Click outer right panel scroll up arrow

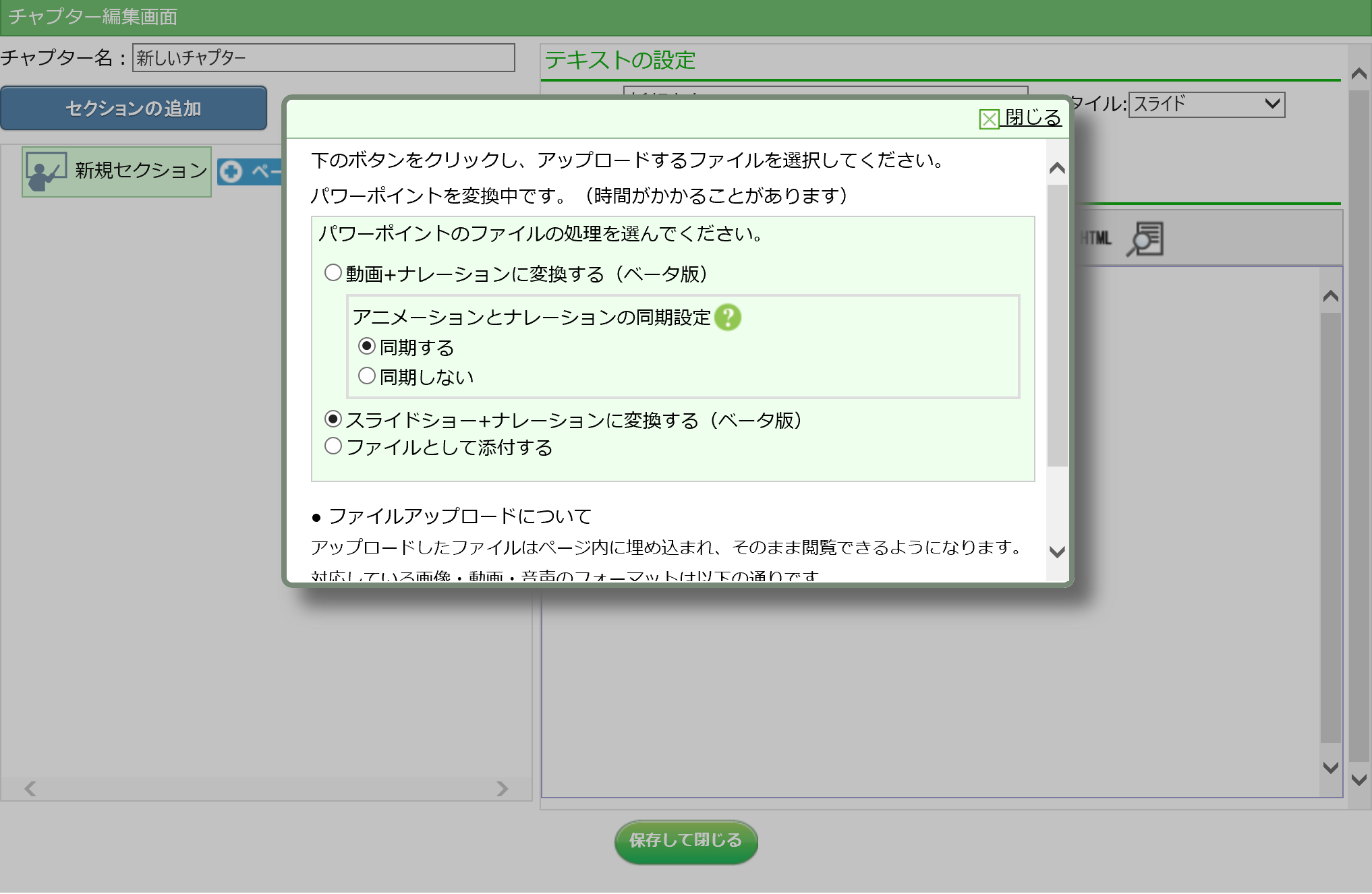pyautogui.click(x=1359, y=73)
